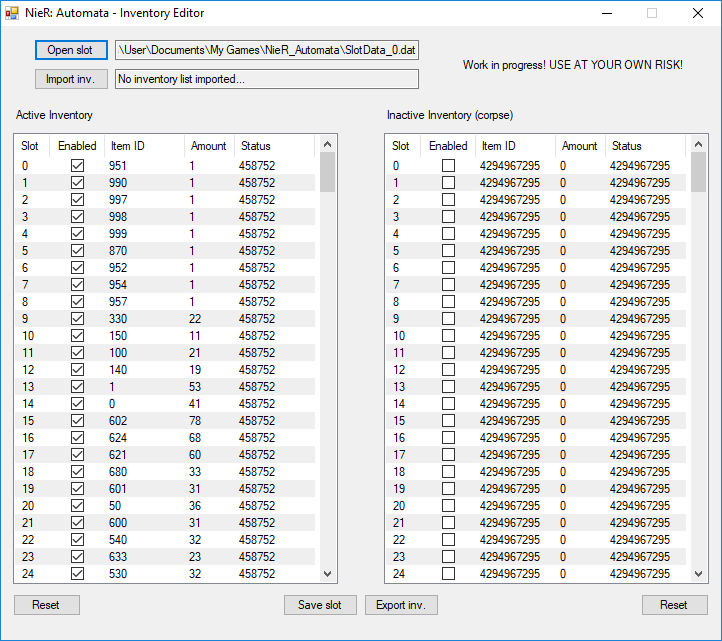Click Amount column header in Active Inventory

click(x=210, y=146)
